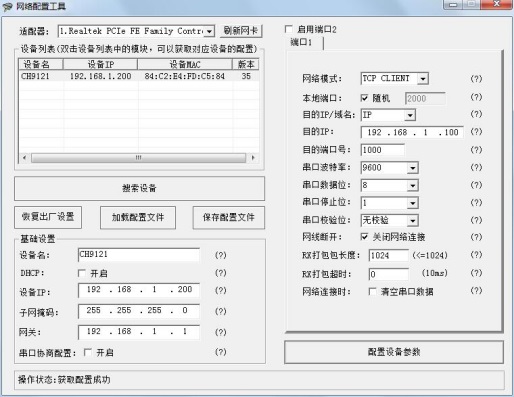Open help (?) for 串口数据位
This screenshot has height=397, width=514.
[476, 185]
